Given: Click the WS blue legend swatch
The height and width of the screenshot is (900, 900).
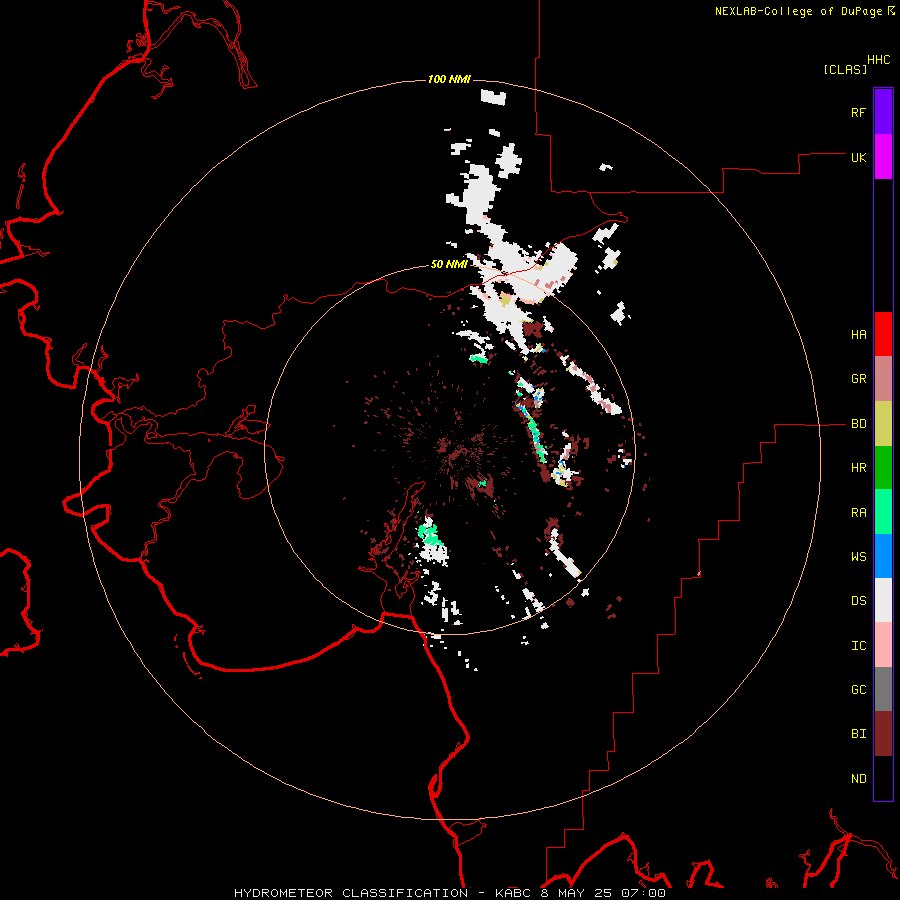Looking at the screenshot, I should pos(883,556).
